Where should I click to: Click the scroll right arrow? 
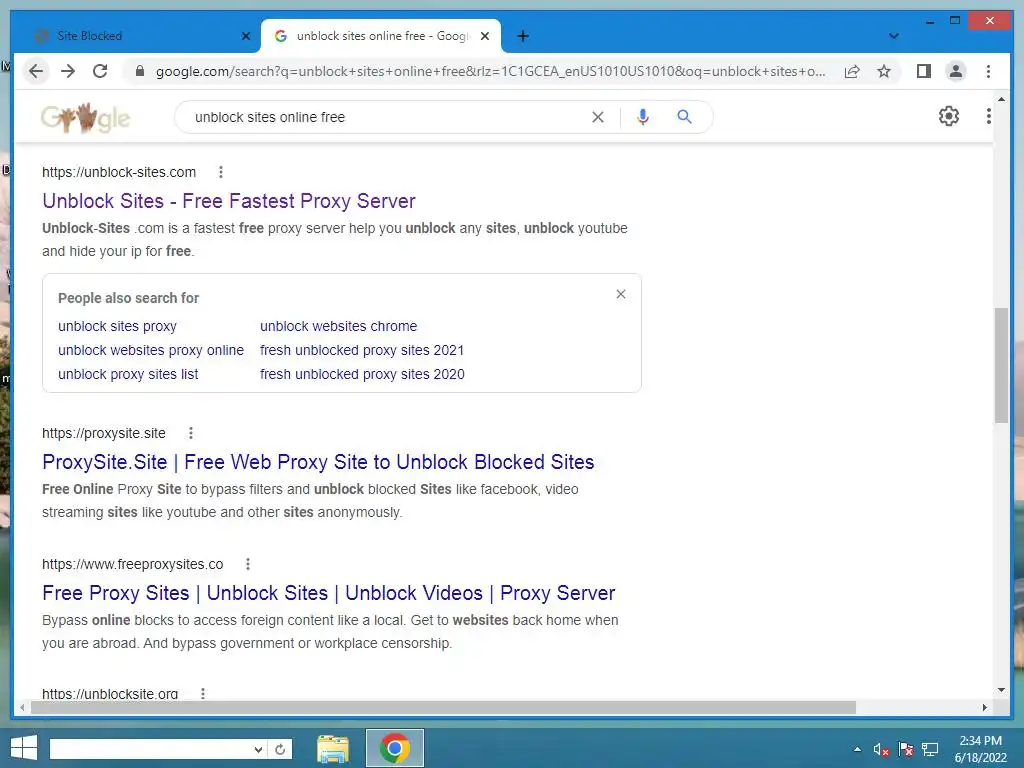985,707
